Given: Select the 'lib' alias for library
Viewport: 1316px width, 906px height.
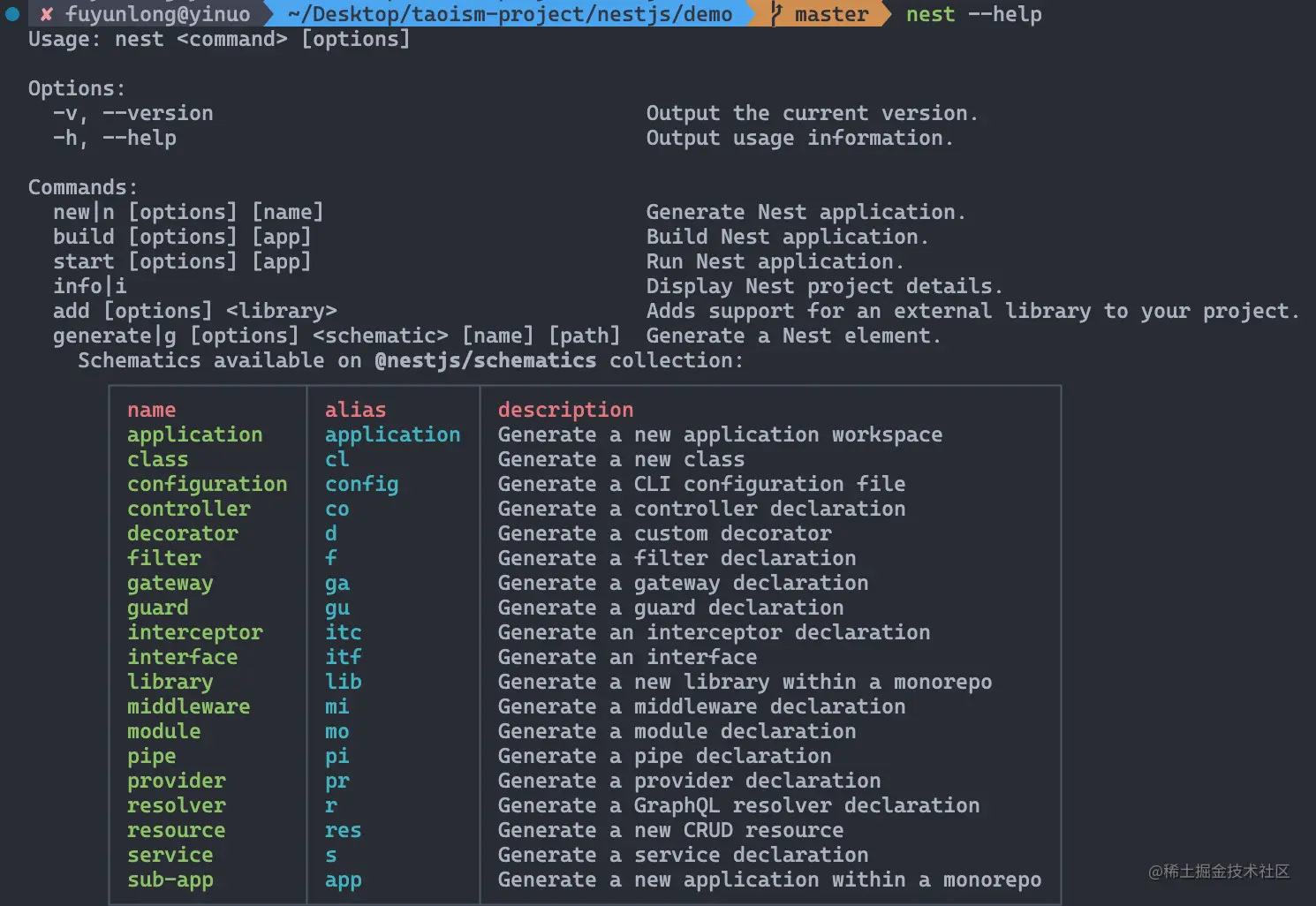Looking at the screenshot, I should 343,682.
